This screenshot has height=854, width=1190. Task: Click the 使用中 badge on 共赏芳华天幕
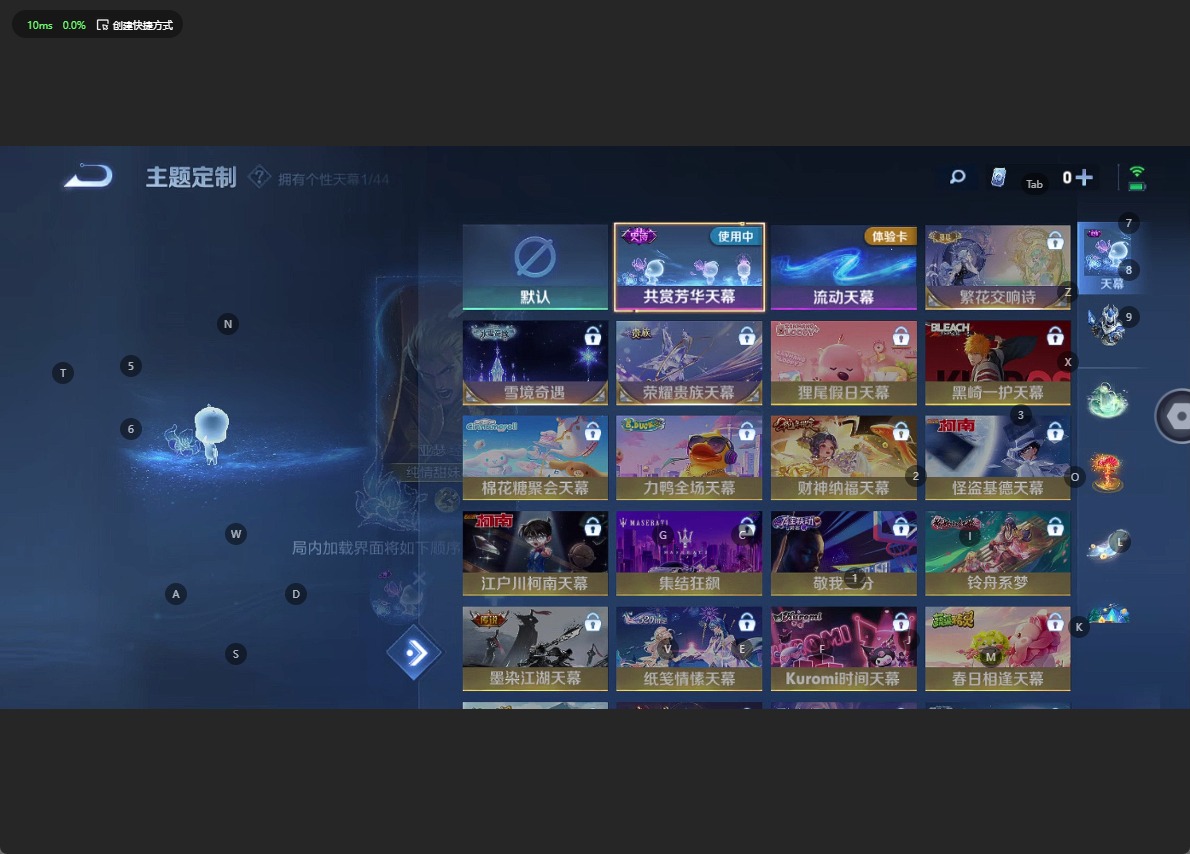735,236
